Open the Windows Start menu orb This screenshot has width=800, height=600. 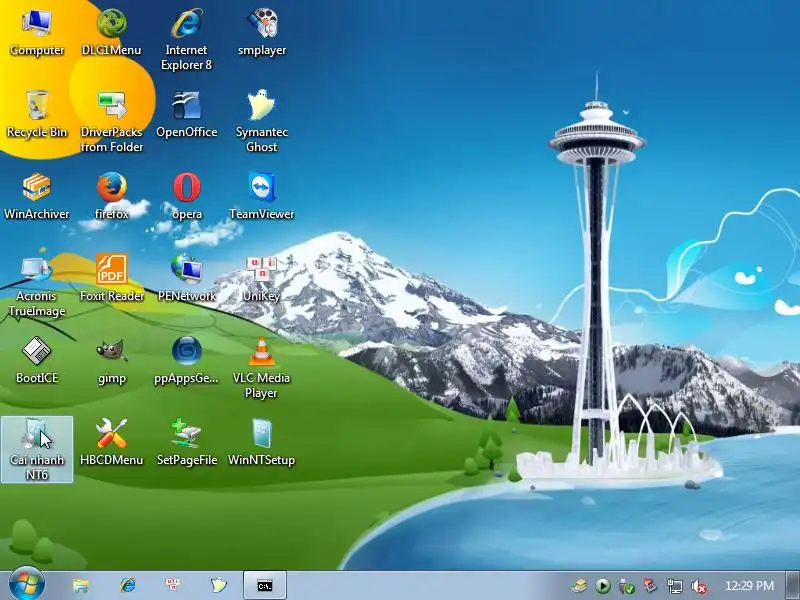coord(26,584)
